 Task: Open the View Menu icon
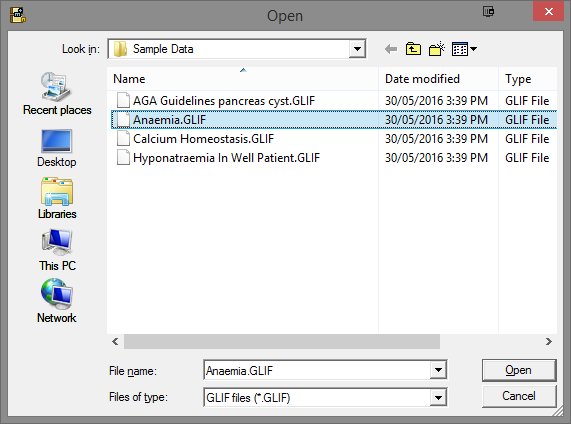(464, 49)
